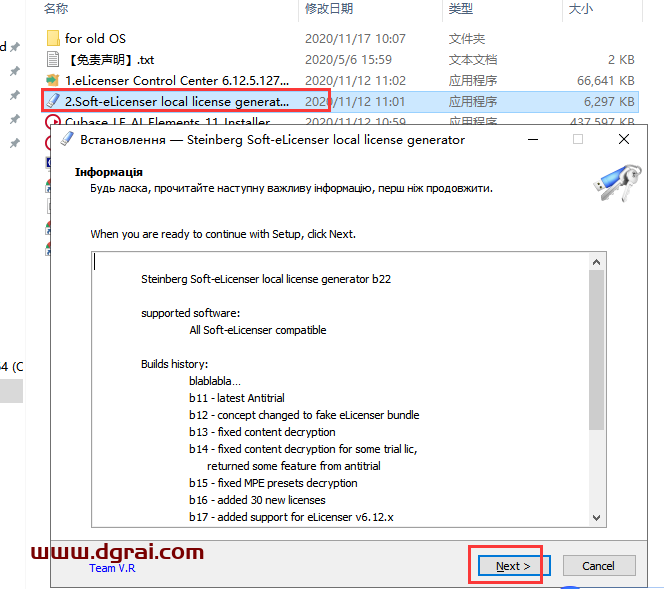This screenshot has width=664, height=589.
Task: Open the 'for old OS' folder icon
Action: tap(53, 38)
